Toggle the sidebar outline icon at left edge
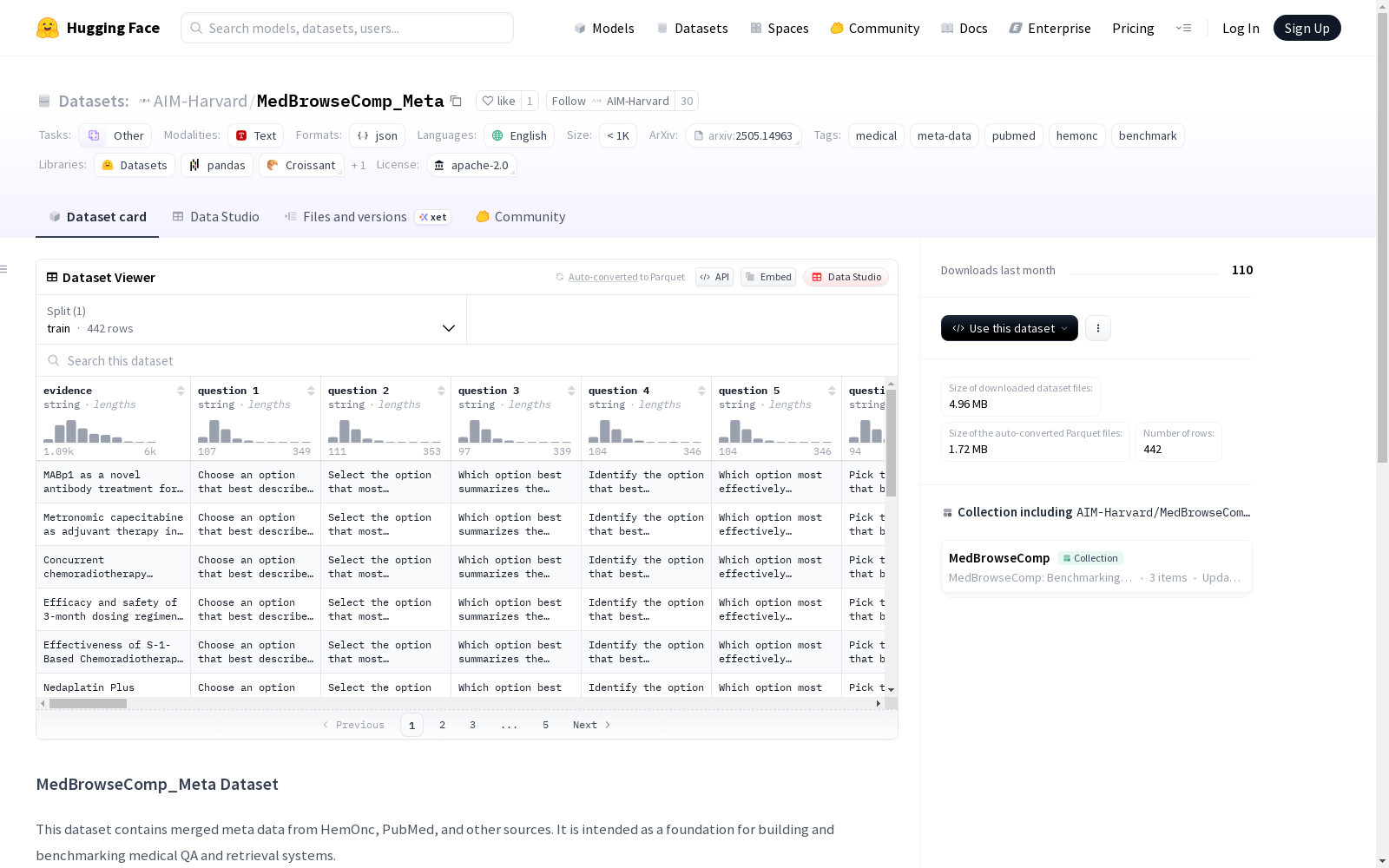Screen dimensions: 1389x868 4,269
